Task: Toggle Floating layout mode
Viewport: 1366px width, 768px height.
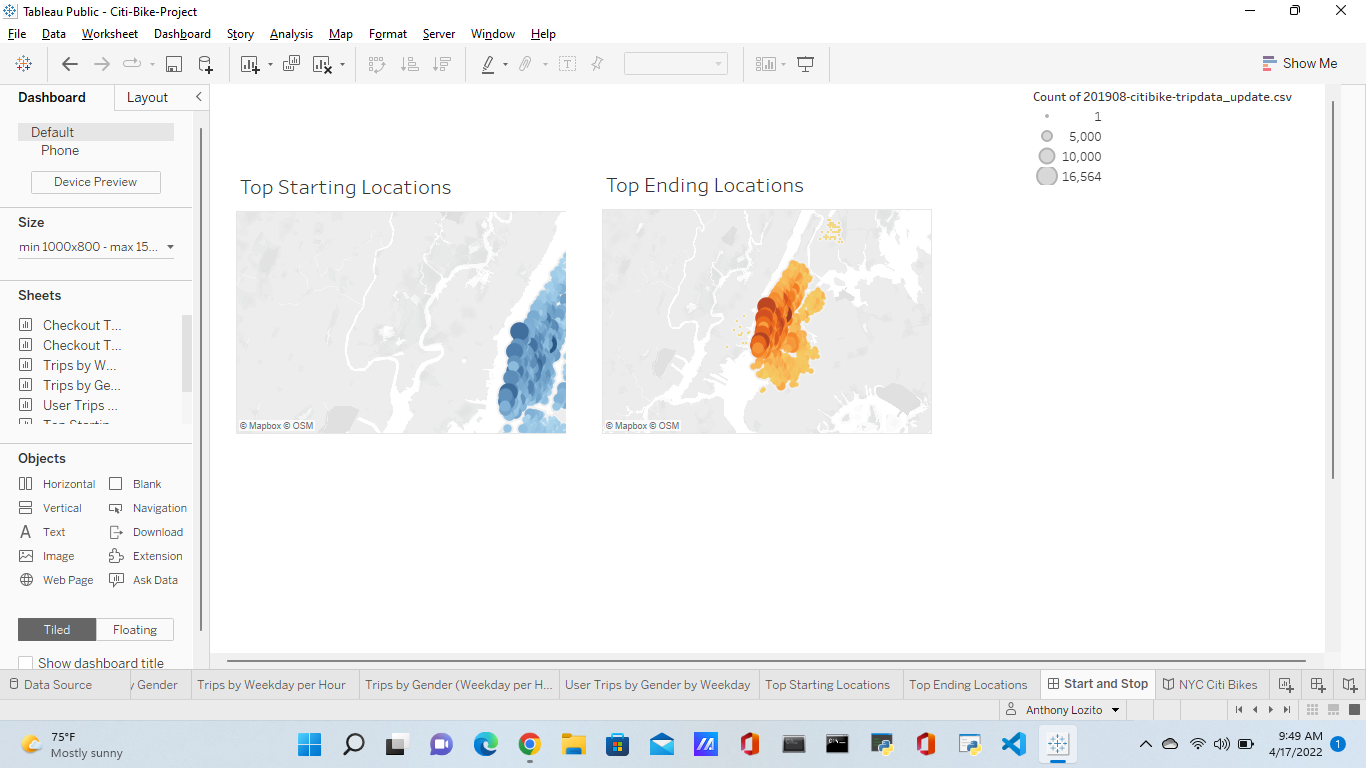Action: click(x=135, y=629)
